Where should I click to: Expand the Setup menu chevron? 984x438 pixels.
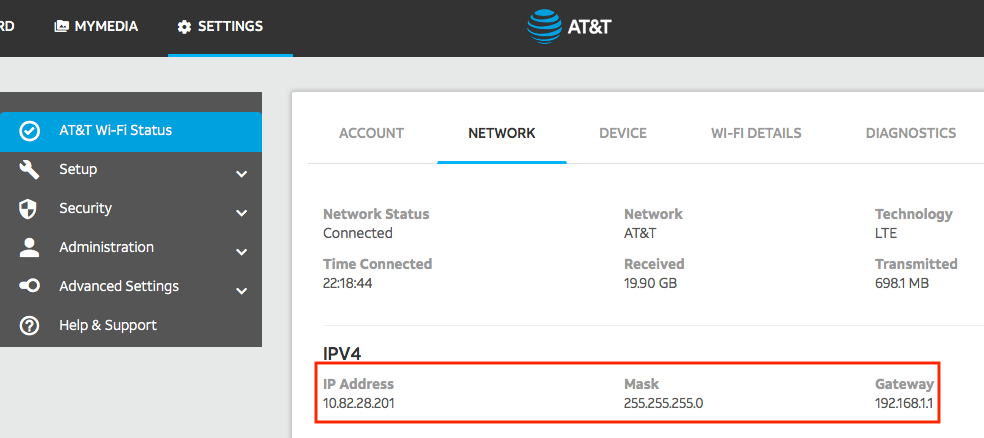[x=241, y=174]
